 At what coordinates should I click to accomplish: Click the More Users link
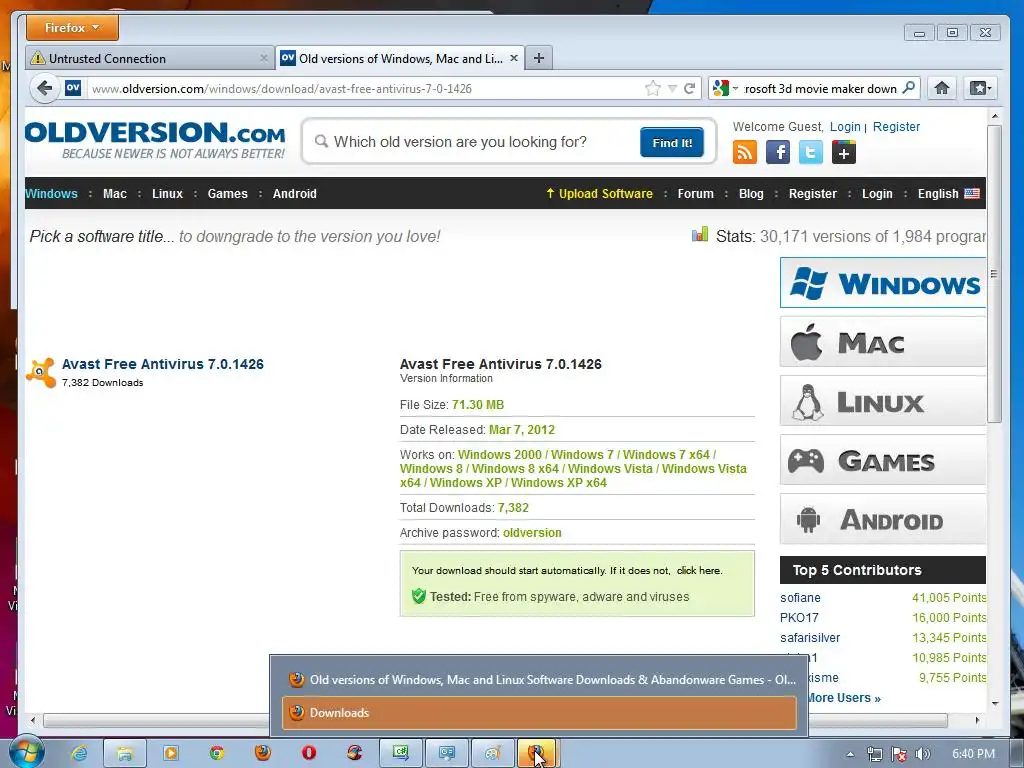(843, 697)
